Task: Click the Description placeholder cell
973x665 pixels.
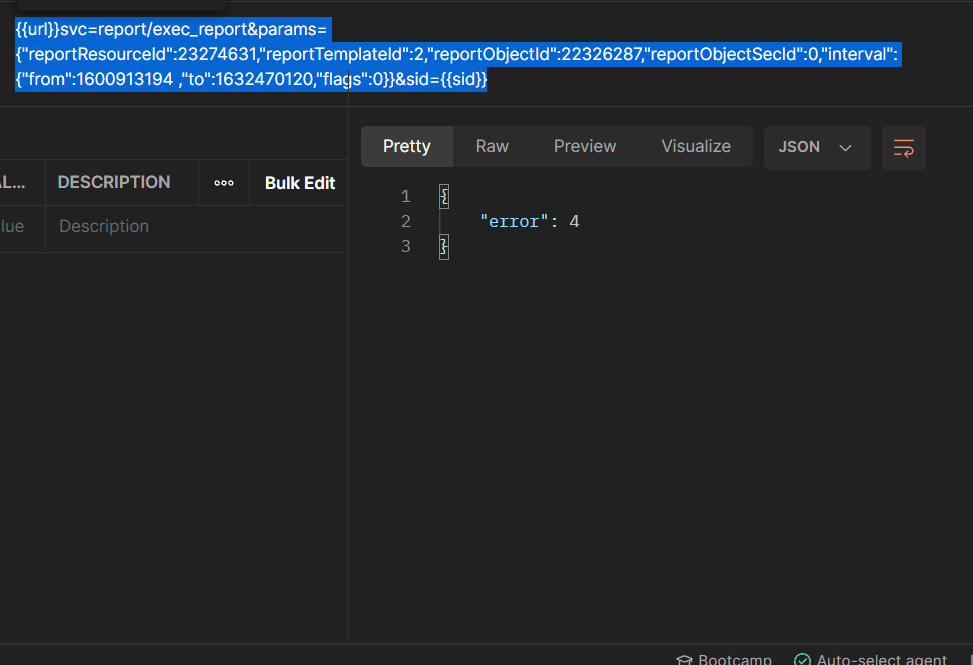Action: (x=104, y=226)
